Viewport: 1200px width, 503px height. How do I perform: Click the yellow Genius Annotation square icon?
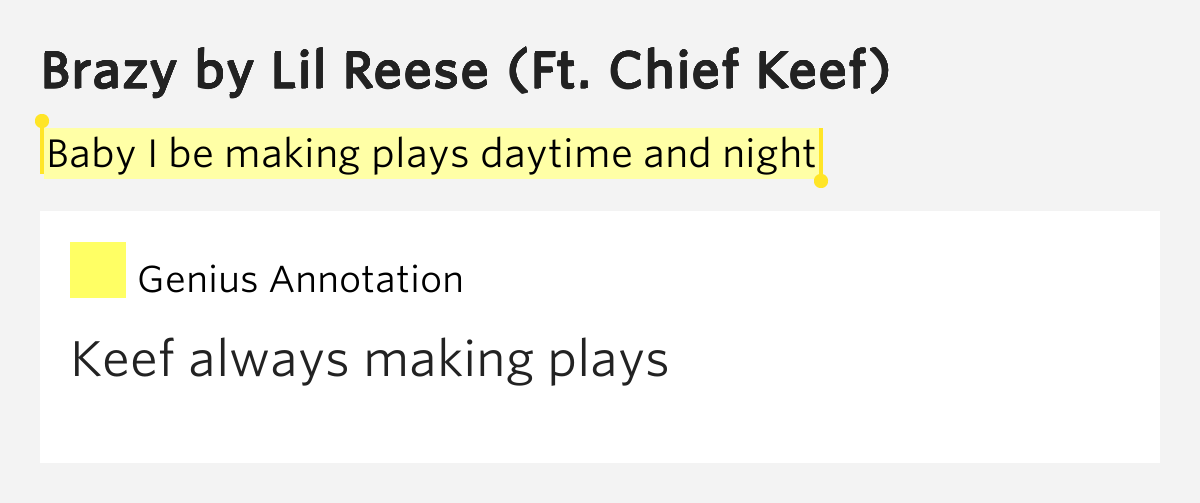tap(98, 270)
